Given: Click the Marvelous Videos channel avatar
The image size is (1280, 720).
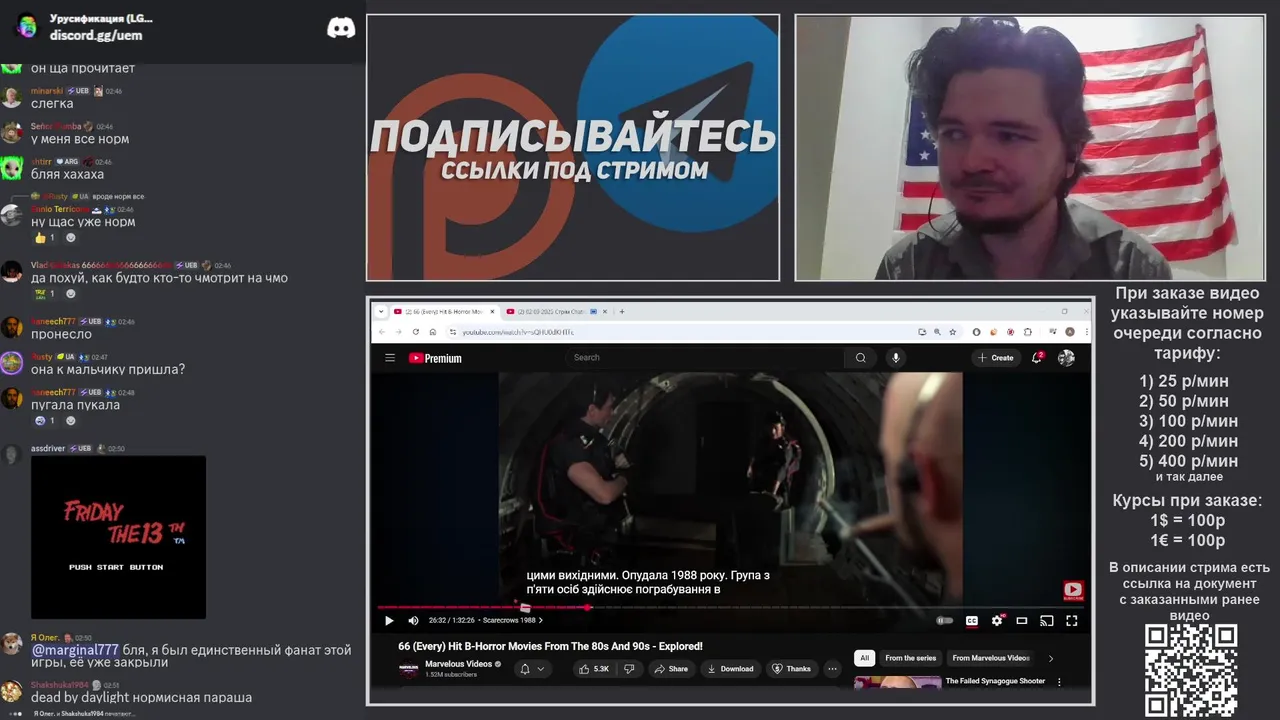Looking at the screenshot, I should click(409, 669).
